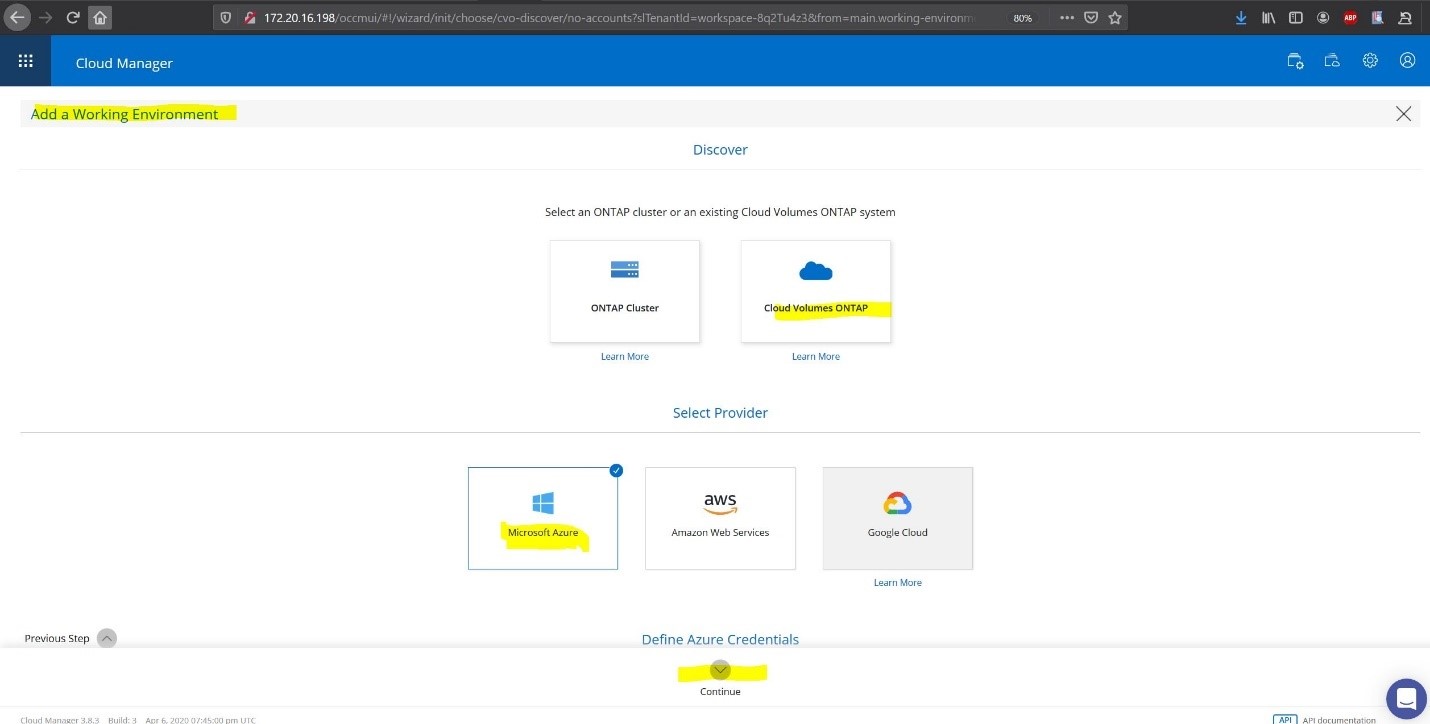Go to the browser home page
The image size is (1430, 724).
[100, 18]
